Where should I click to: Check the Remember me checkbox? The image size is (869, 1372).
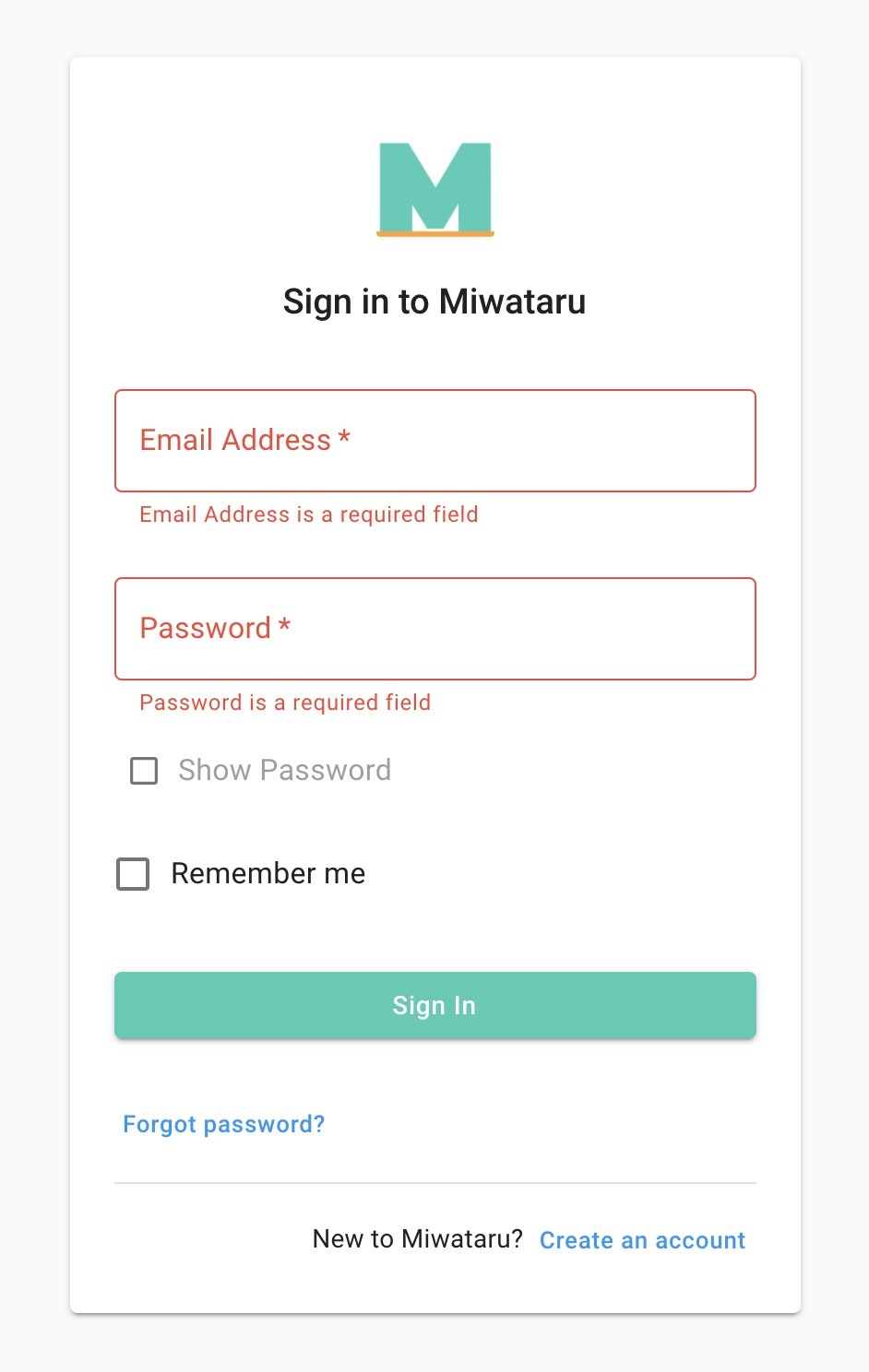click(132, 874)
